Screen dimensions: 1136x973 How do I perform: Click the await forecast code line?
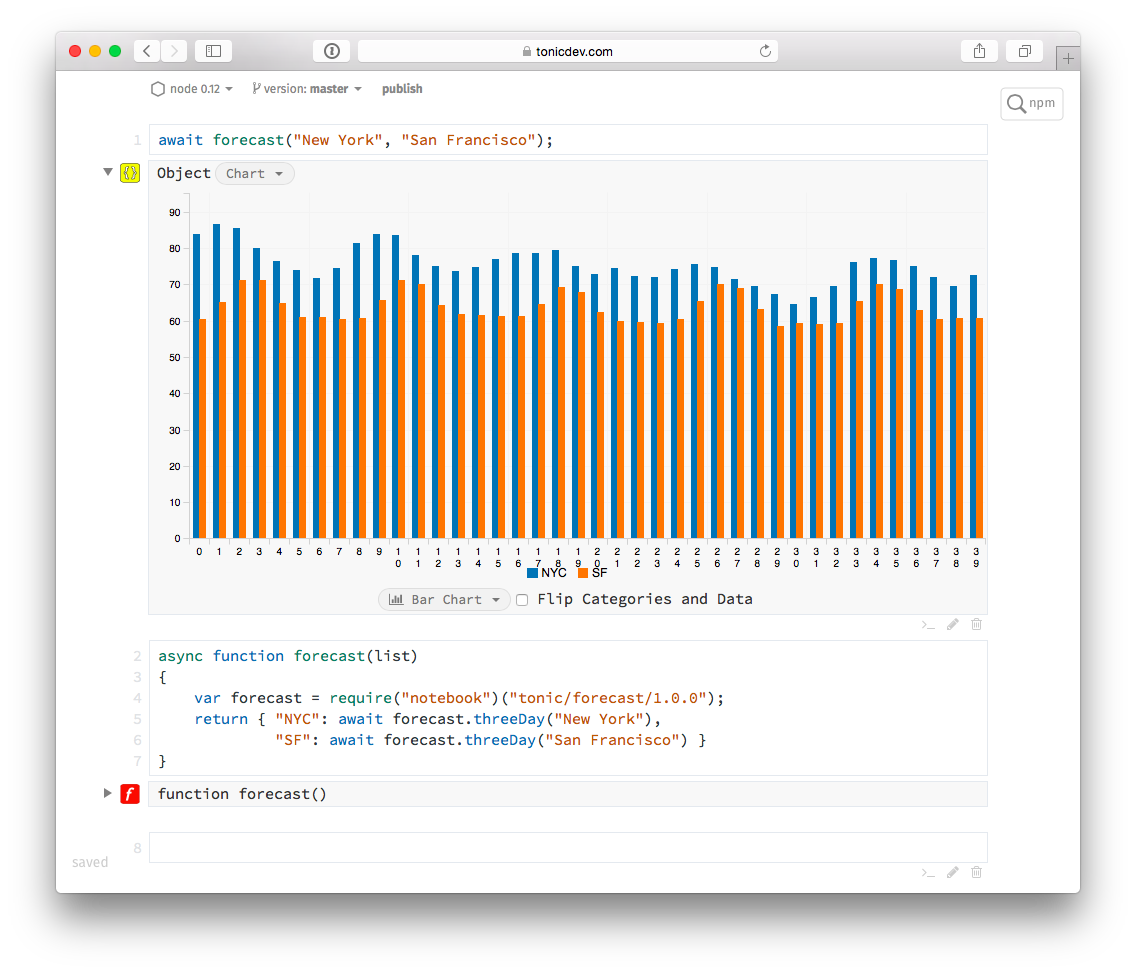[568, 140]
